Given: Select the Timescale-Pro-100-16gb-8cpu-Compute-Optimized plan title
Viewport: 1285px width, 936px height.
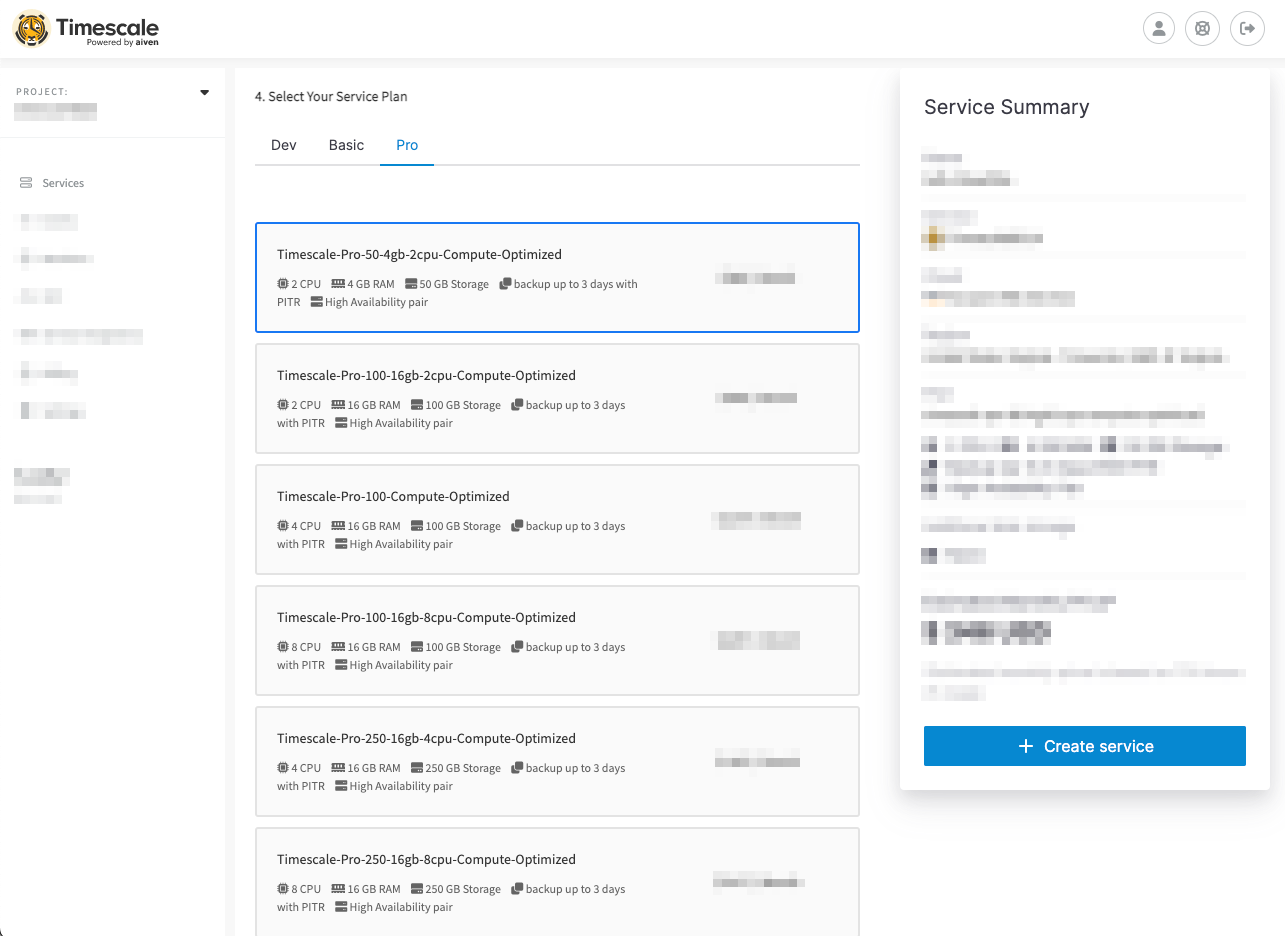Looking at the screenshot, I should (426, 617).
